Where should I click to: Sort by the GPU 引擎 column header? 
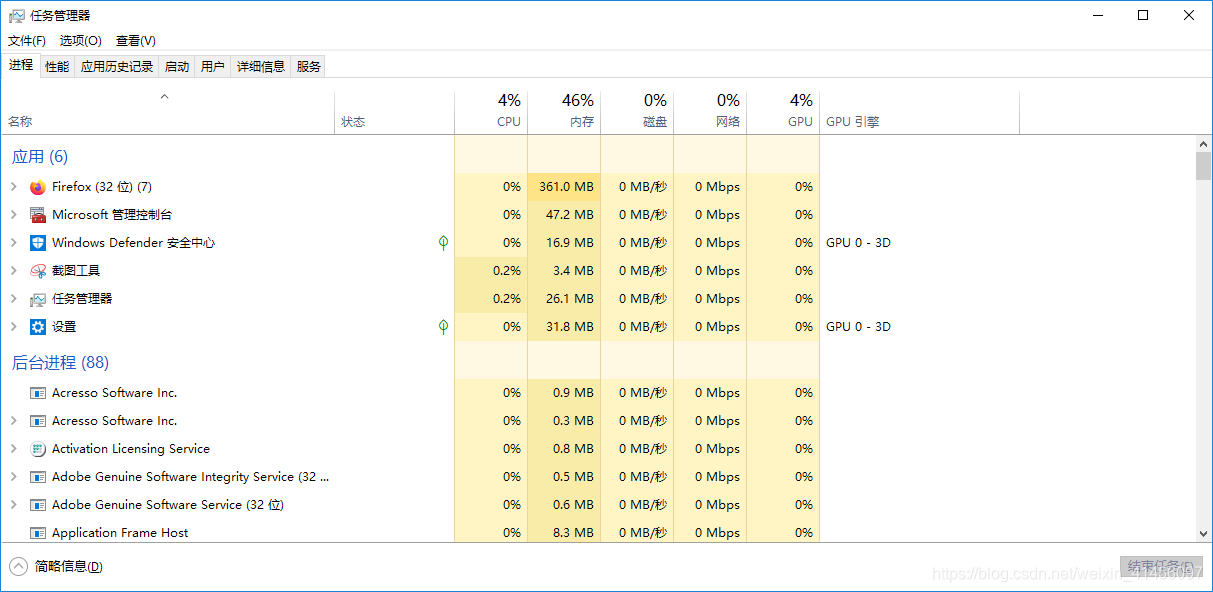tap(920, 112)
